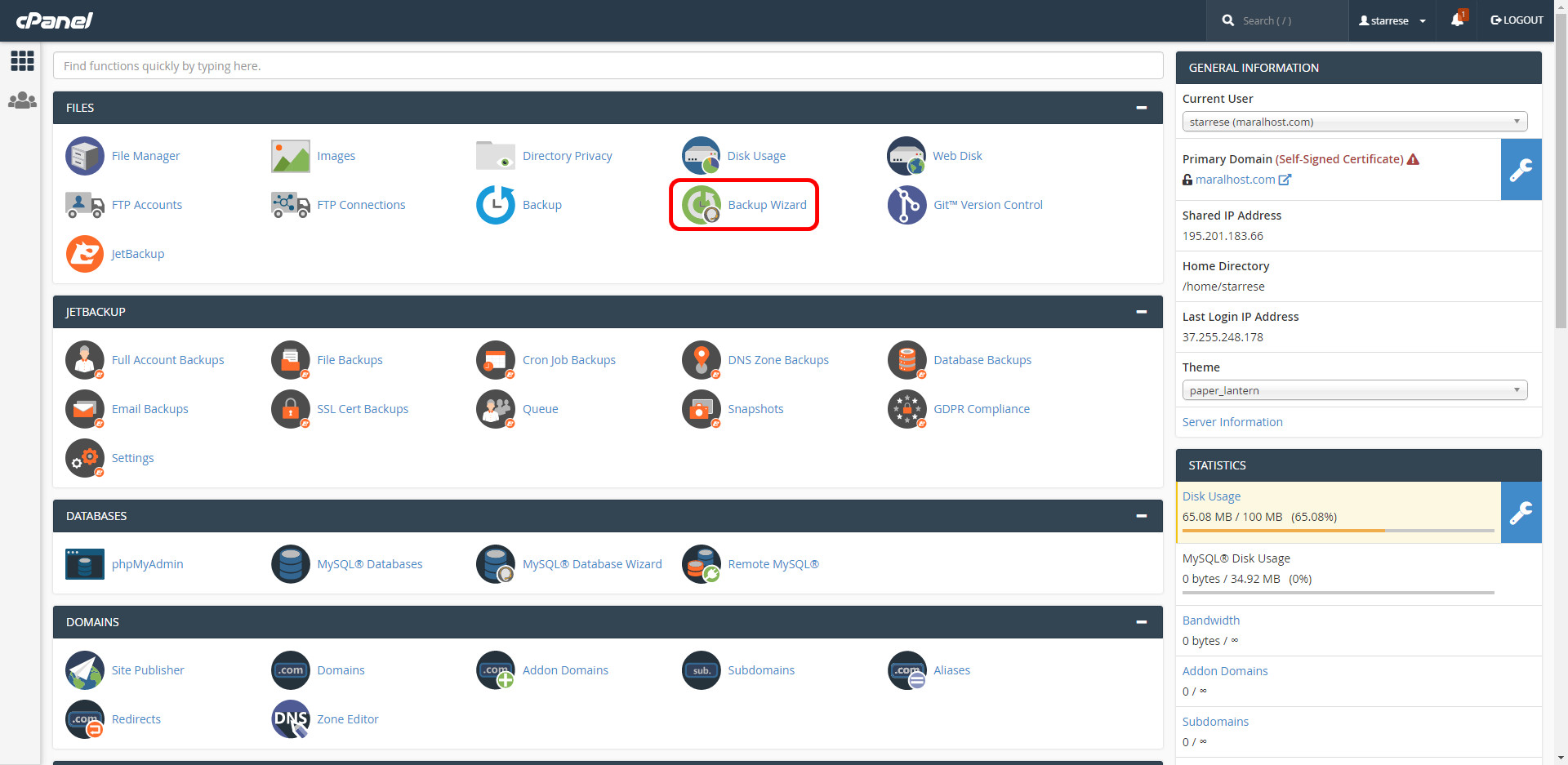Click the phpMyAdmin icon
This screenshot has width=1568, height=765.
point(85,564)
